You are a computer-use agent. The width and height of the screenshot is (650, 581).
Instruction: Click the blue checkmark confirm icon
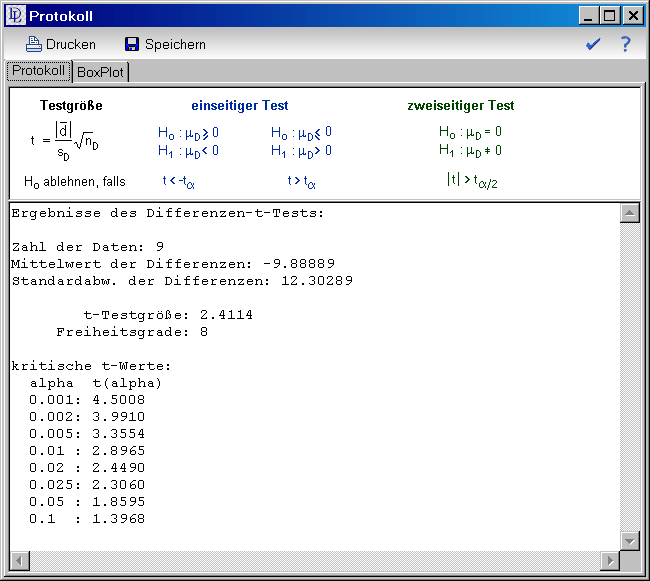[x=593, y=44]
